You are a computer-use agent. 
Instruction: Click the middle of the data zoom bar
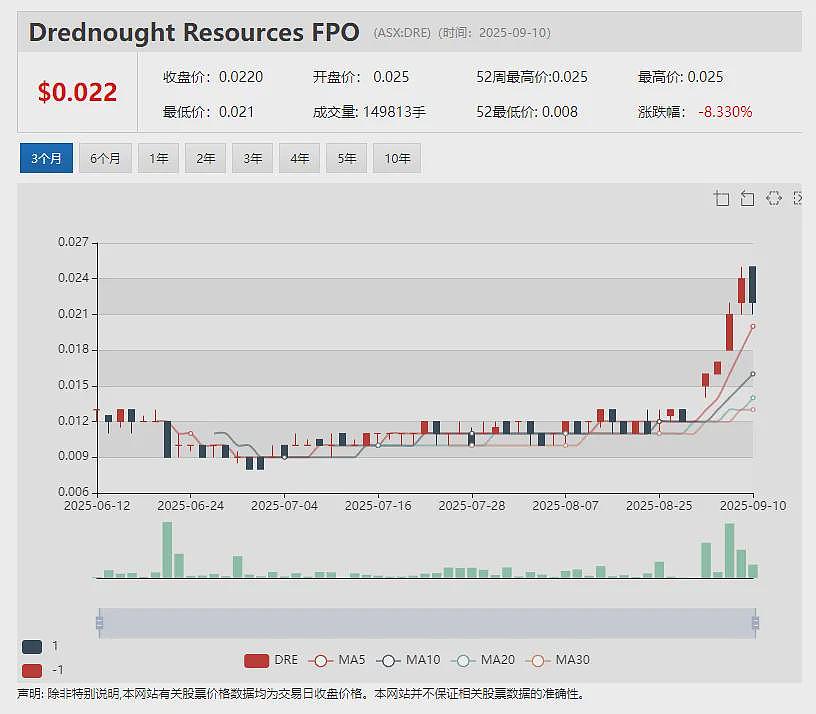427,623
